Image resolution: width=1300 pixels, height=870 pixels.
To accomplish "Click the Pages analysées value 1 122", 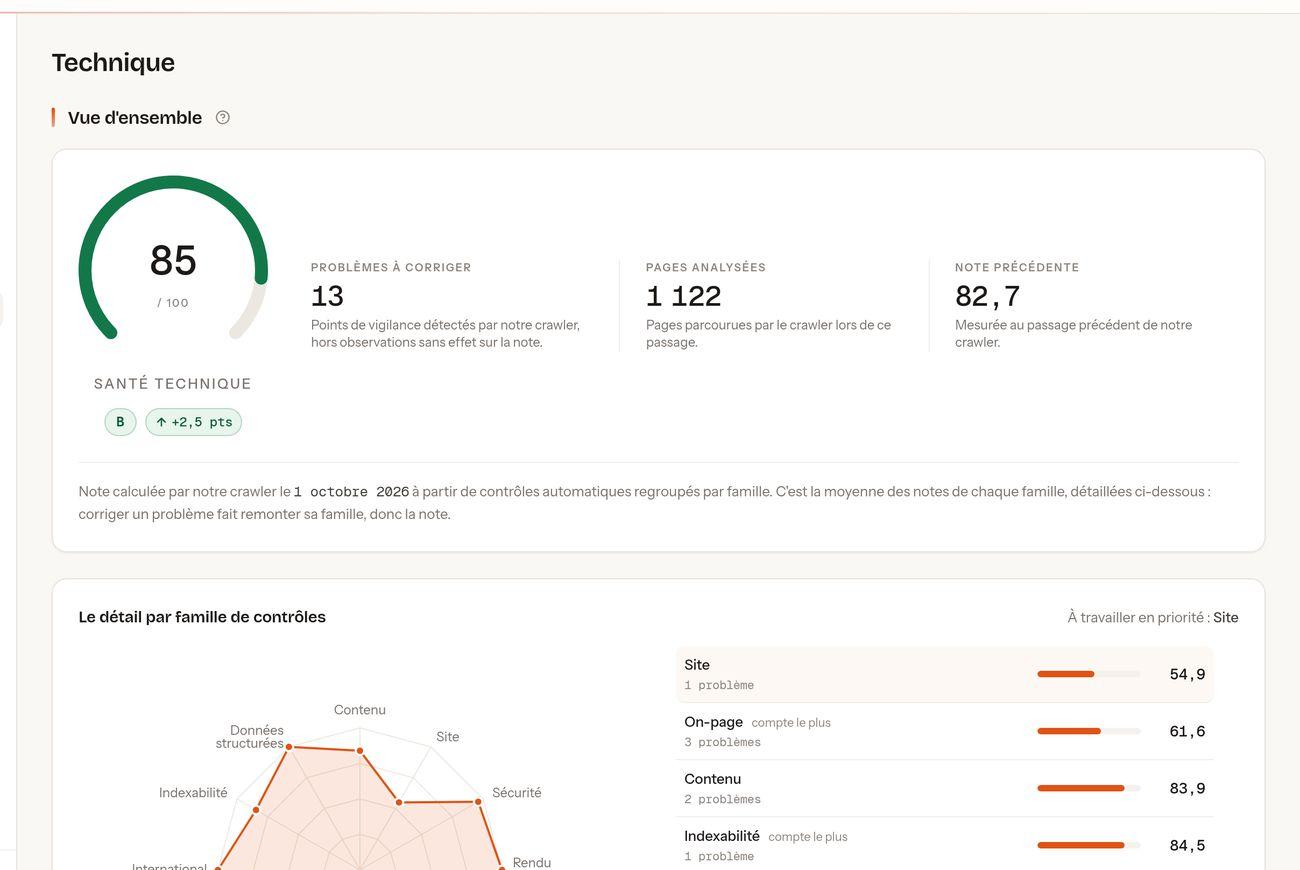I will pyautogui.click(x=683, y=296).
